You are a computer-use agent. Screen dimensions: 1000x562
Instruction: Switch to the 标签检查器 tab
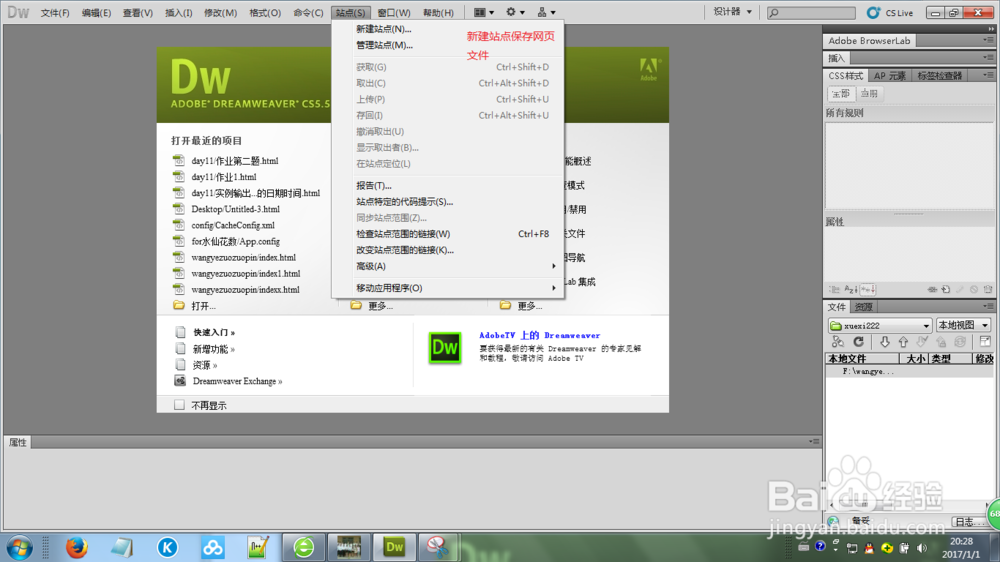click(x=939, y=76)
